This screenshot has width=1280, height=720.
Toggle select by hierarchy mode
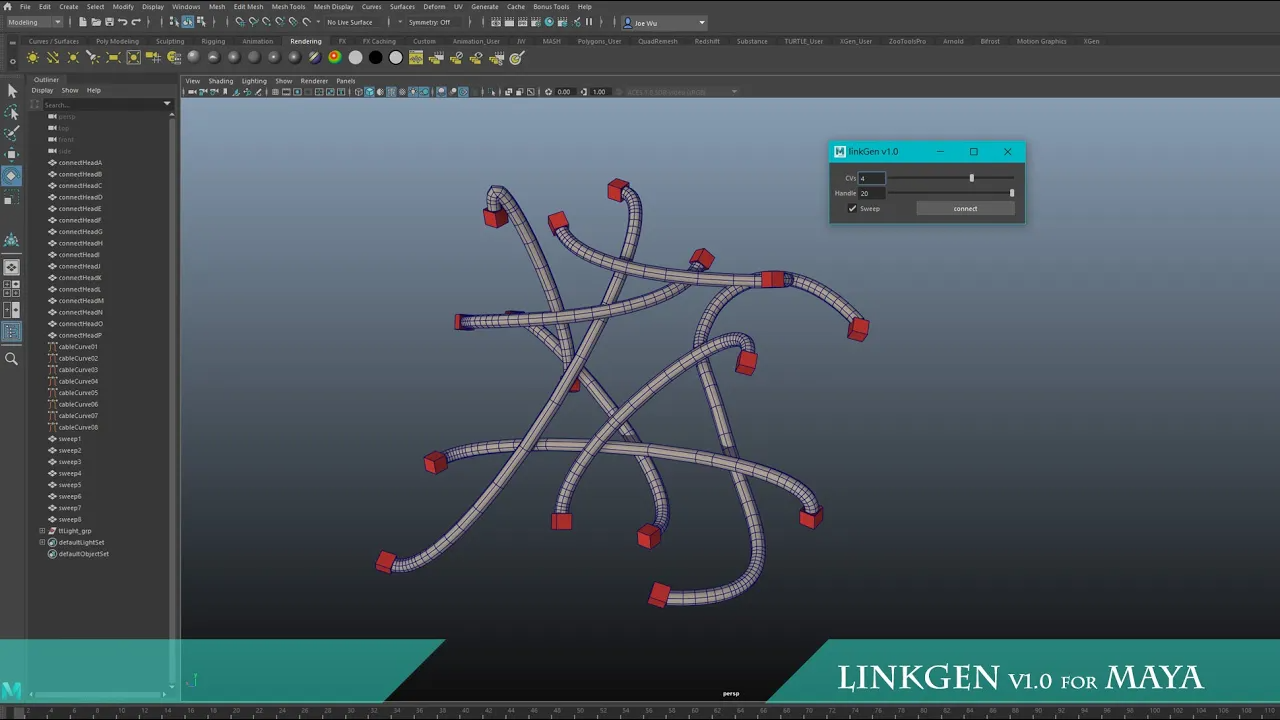(175, 22)
